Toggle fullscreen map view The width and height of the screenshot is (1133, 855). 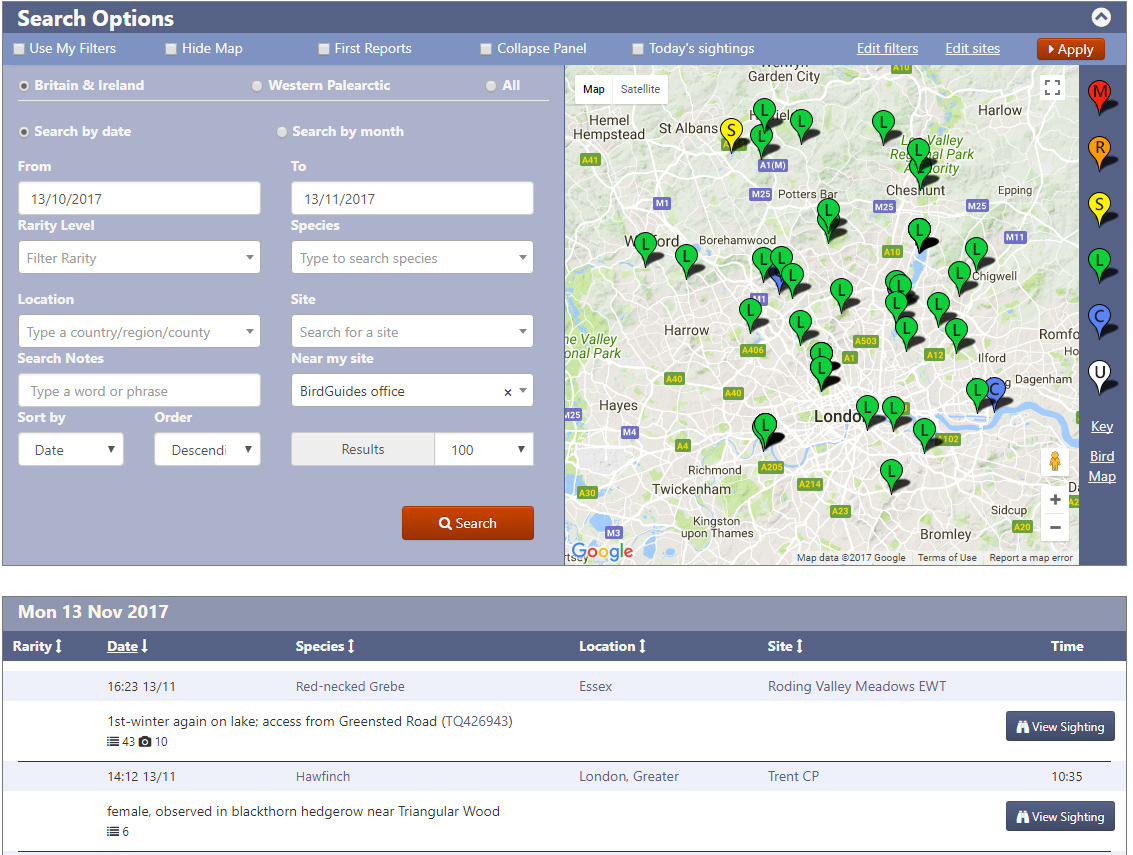click(x=1052, y=88)
